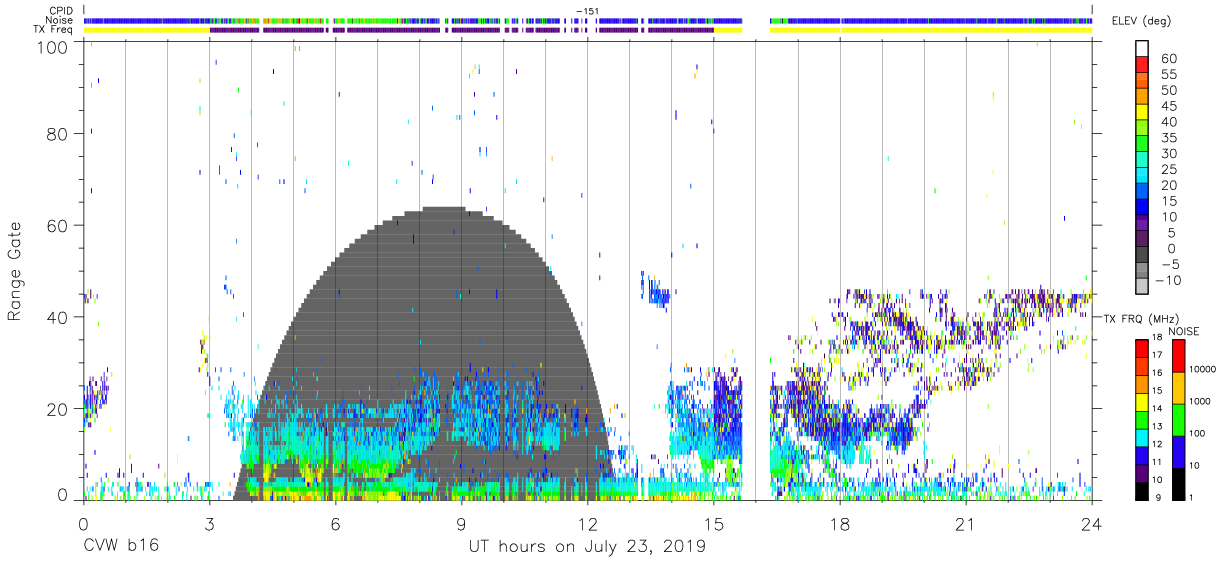
Task: Click the 80 tick on Range Gate axis
Action: pos(58,134)
